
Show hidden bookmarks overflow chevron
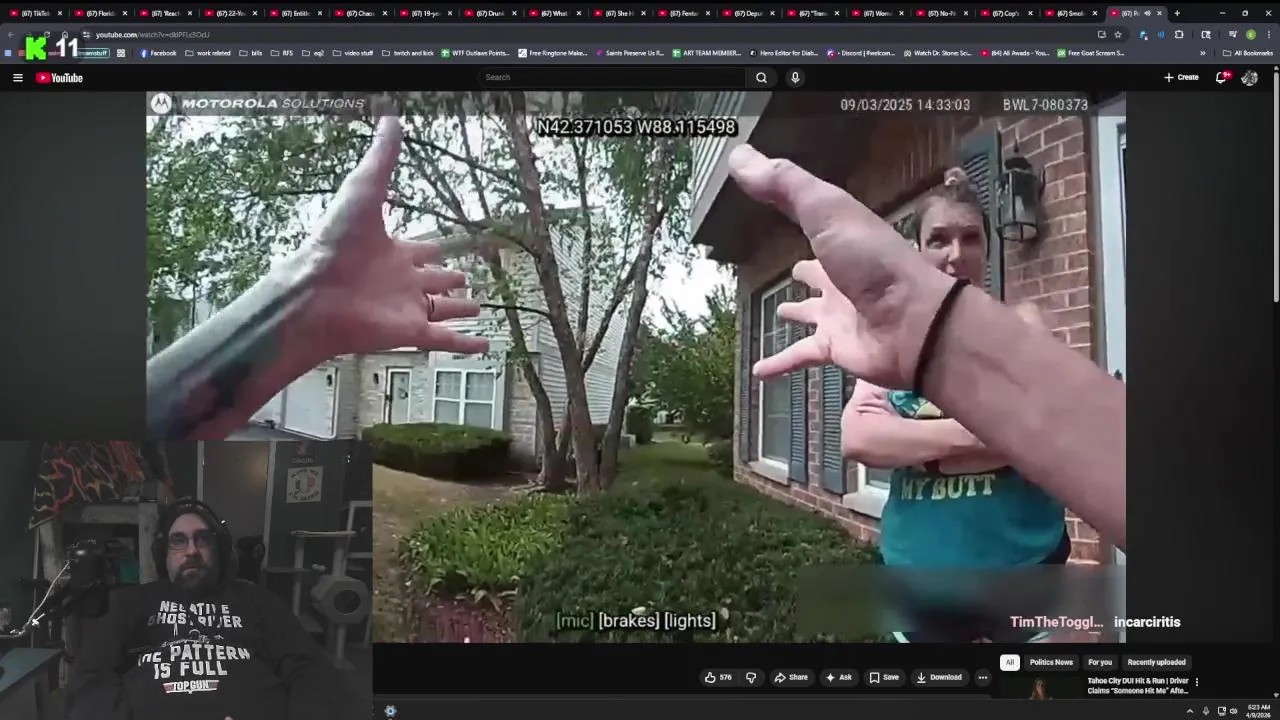1203,53
